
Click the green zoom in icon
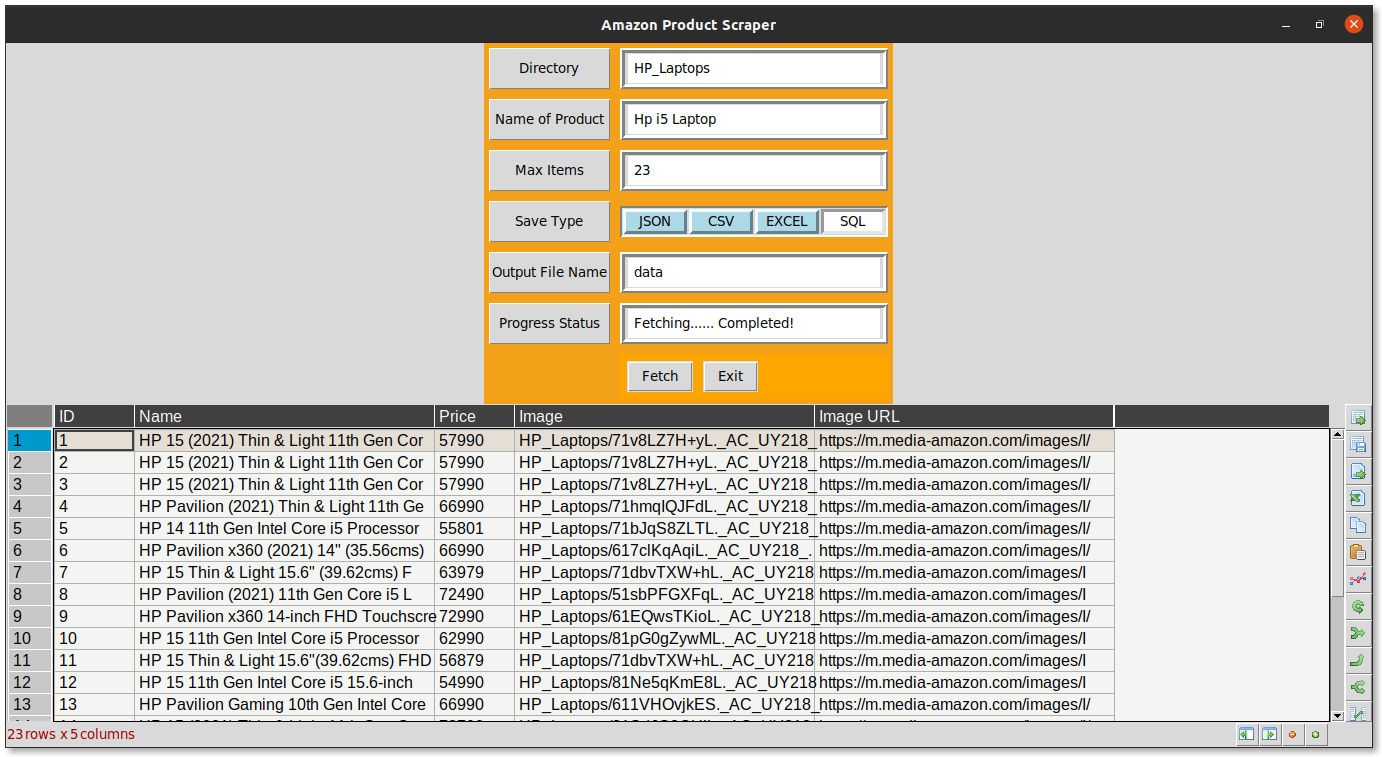pos(1316,735)
